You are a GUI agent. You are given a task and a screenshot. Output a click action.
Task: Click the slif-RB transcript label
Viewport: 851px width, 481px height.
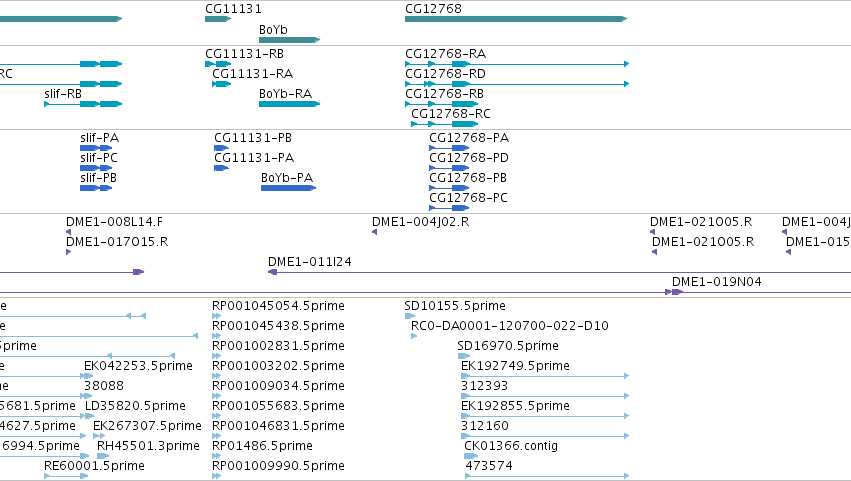tap(63, 94)
